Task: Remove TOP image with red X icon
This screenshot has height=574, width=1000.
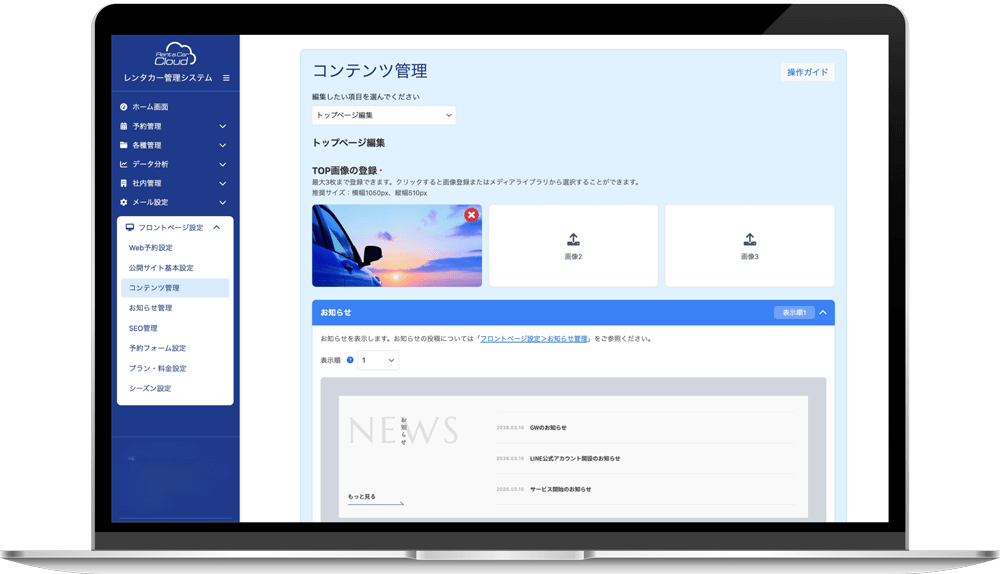Action: click(x=471, y=215)
